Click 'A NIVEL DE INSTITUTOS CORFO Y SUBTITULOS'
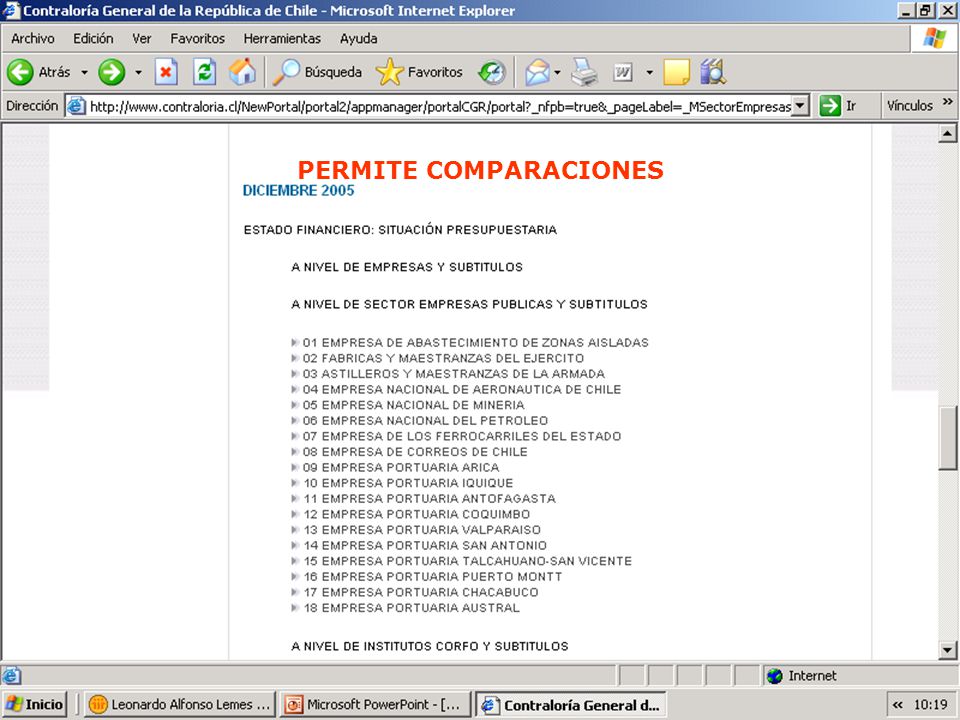 (x=430, y=647)
